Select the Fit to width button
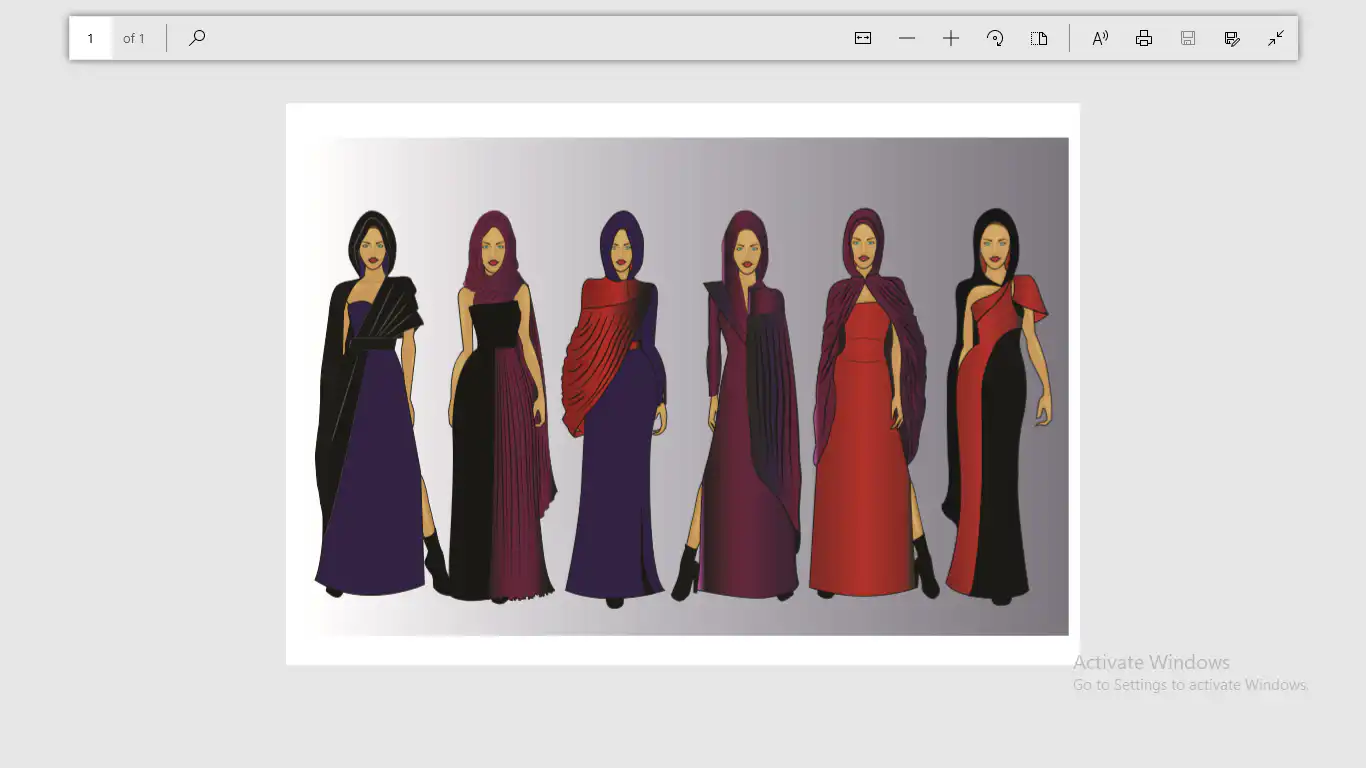The height and width of the screenshot is (768, 1366). [x=863, y=38]
